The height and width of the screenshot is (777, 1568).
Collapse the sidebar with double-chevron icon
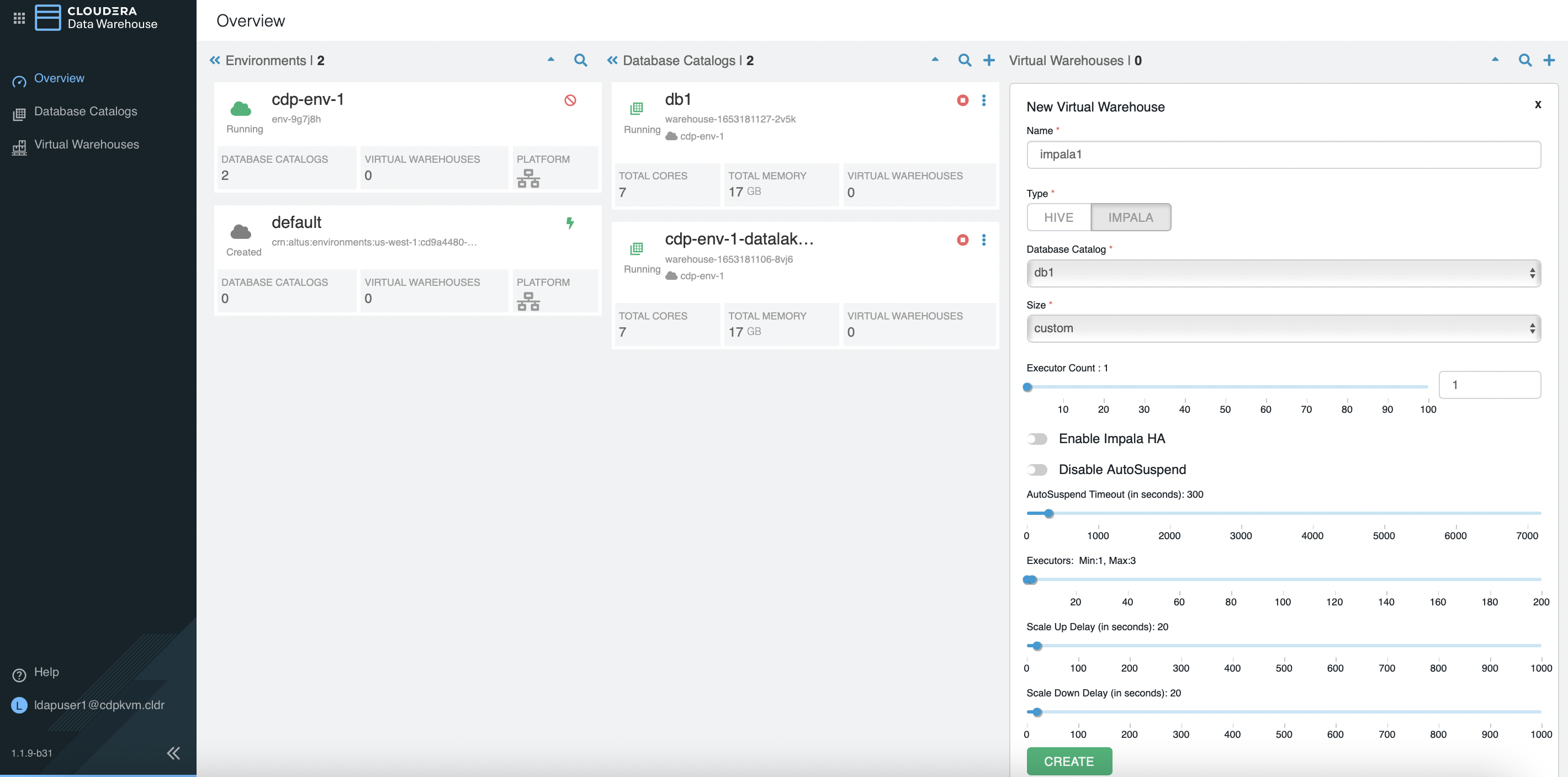tap(173, 753)
